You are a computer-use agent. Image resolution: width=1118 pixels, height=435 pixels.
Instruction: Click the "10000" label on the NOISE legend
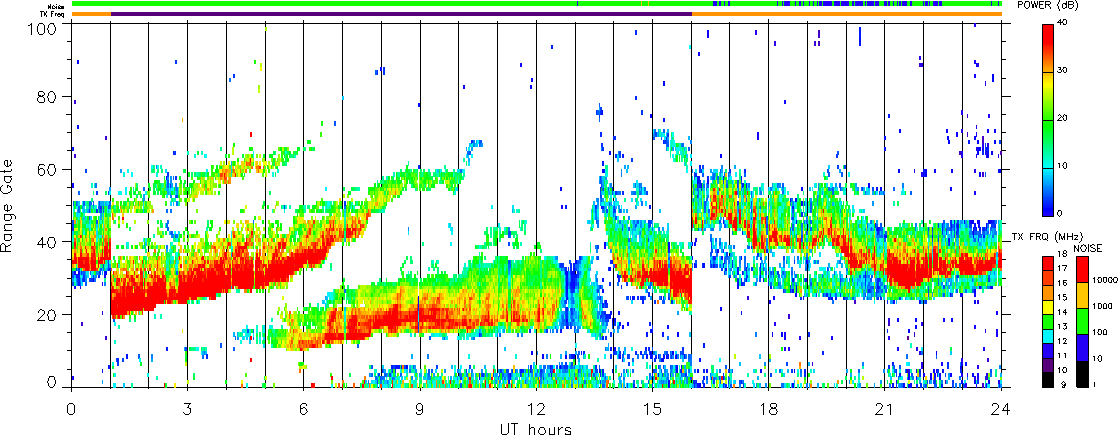point(1104,282)
